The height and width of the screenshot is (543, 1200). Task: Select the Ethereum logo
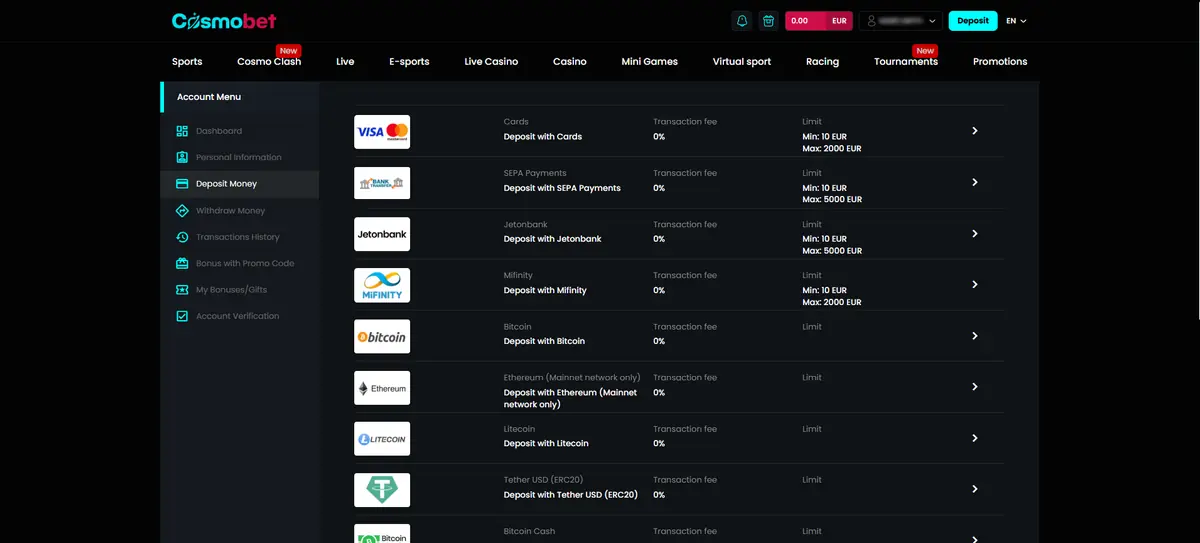pos(382,388)
